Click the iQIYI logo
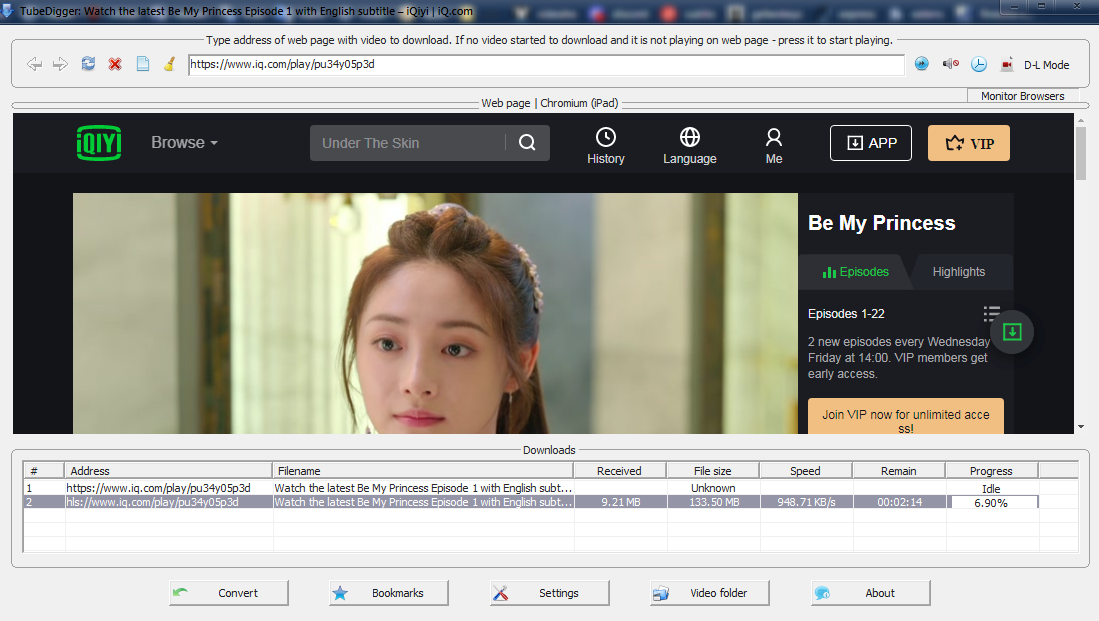Screen dimensions: 1099x621 [99, 142]
